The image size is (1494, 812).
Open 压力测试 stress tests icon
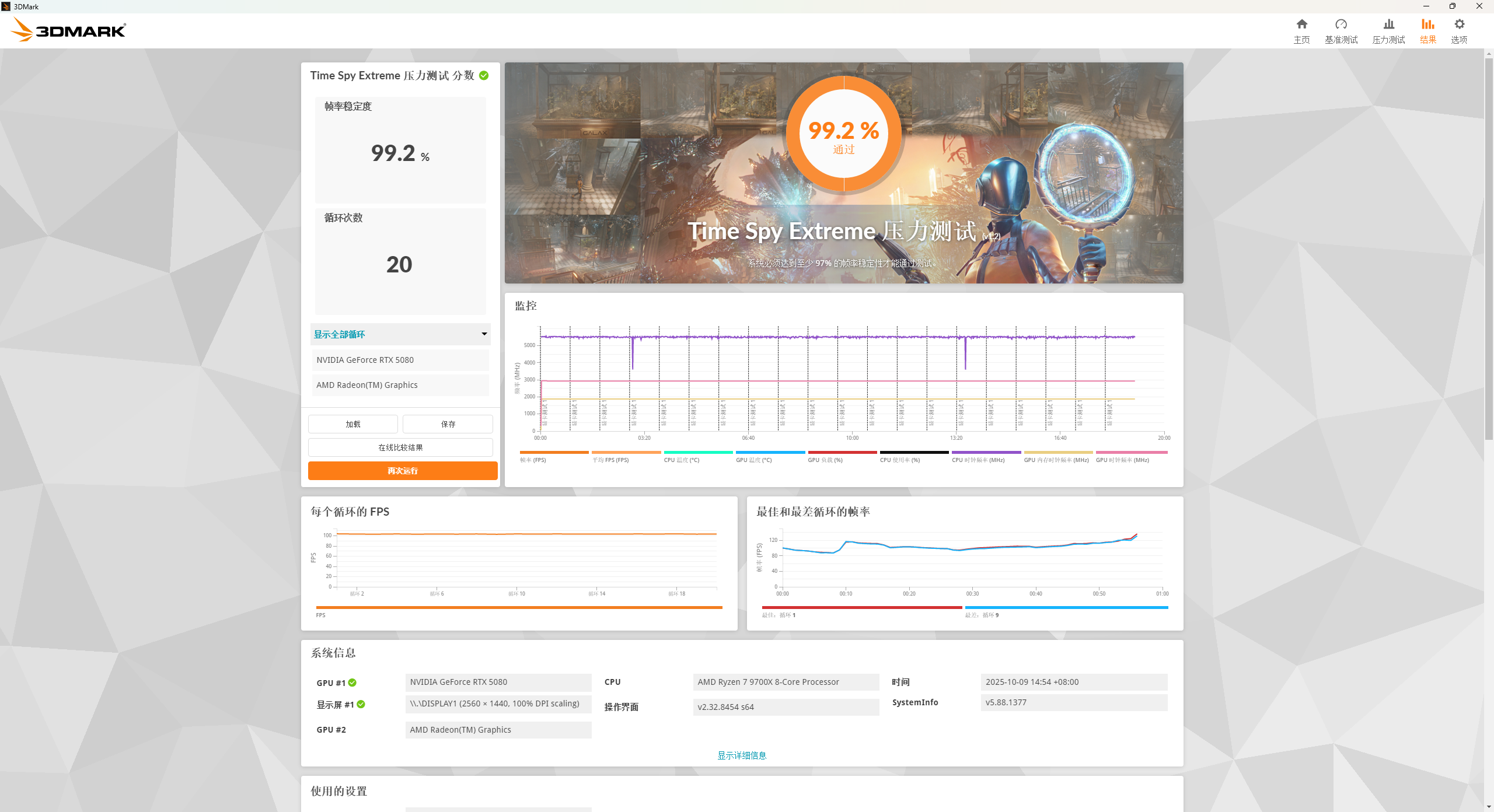click(1388, 24)
